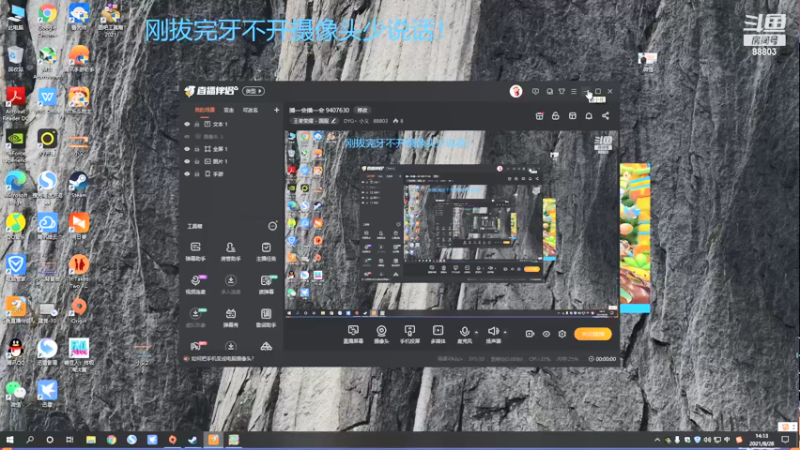Image resolution: width=800 pixels, height=450 pixels.
Task: Toggle the lock on 文本 1 layer
Action: click(197, 124)
